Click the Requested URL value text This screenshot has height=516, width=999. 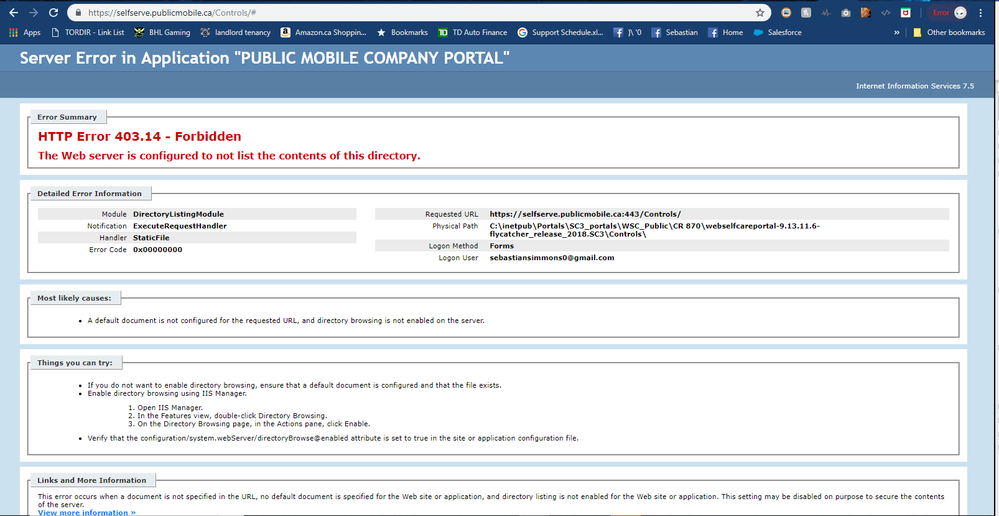pos(585,214)
